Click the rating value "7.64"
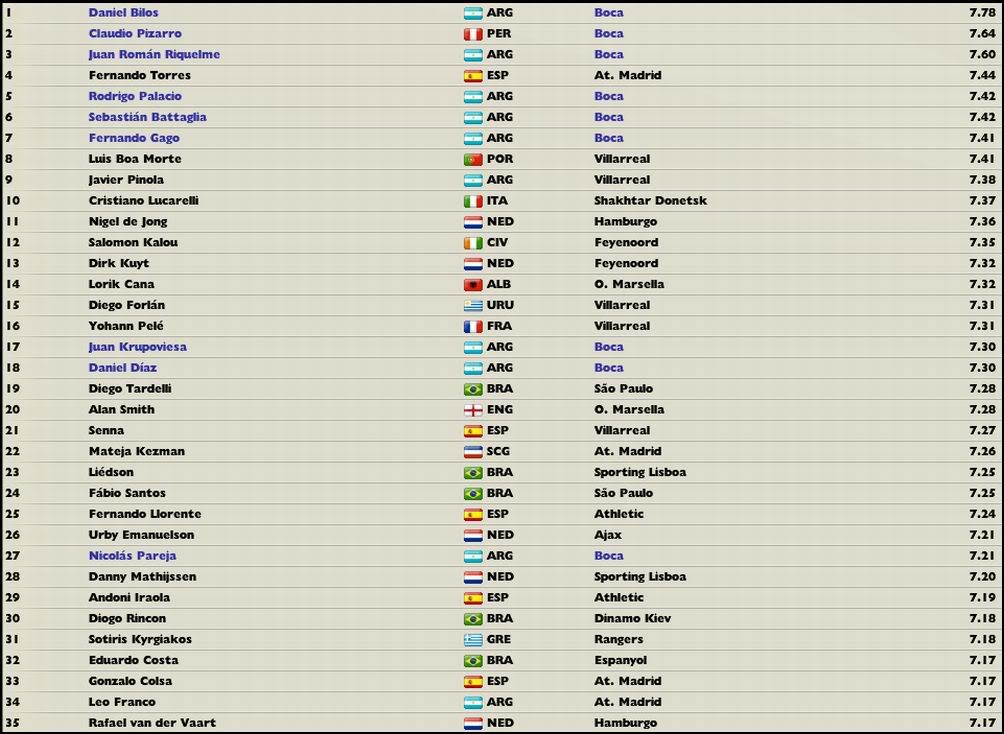Screen dimensions: 1004x734 pyautogui.click(x=982, y=34)
